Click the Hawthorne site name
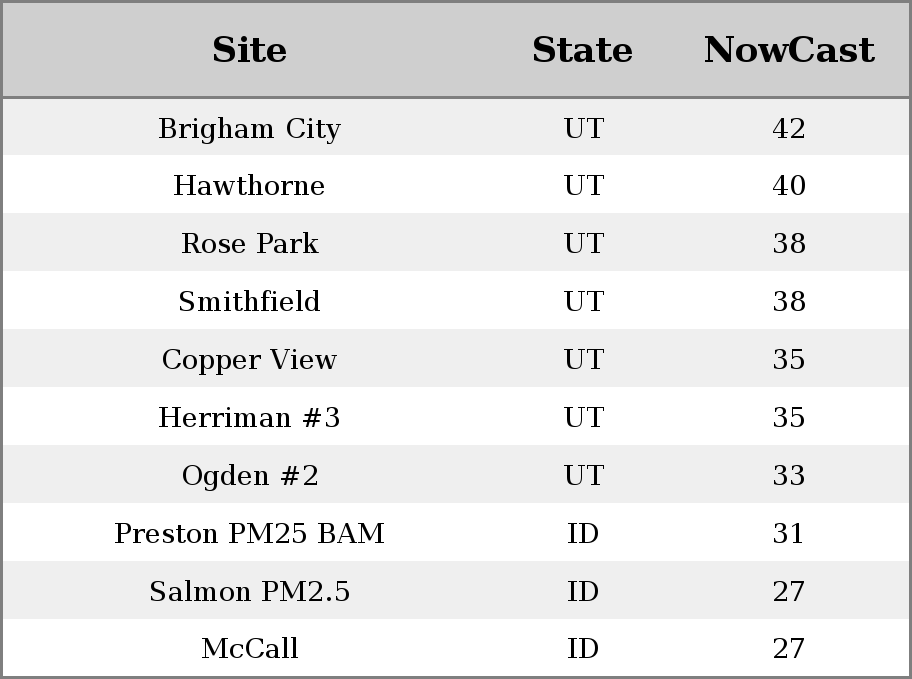912x679 pixels. [x=249, y=186]
